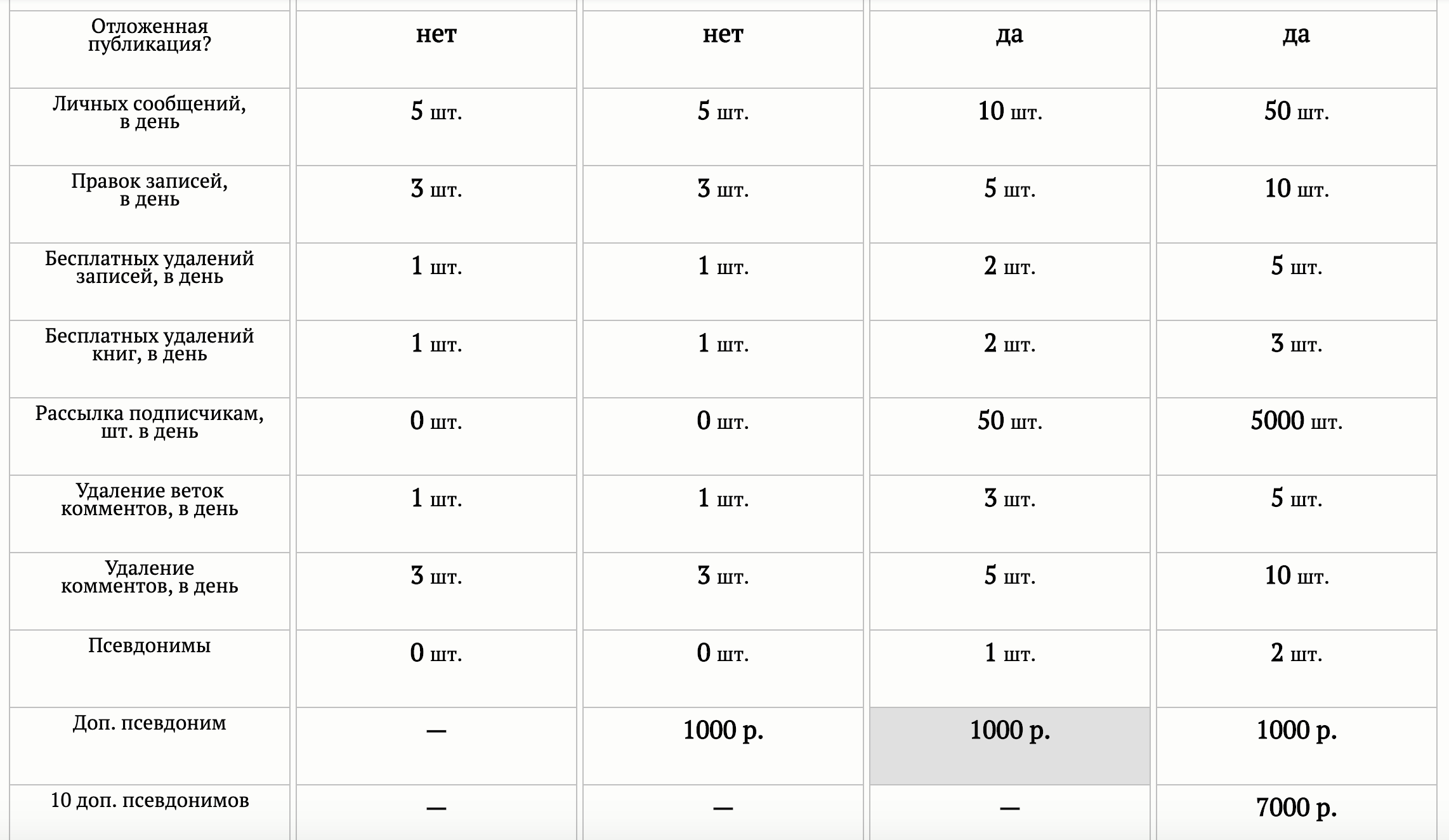Click the 'Удаление комментов, в день' label
The height and width of the screenshot is (840, 1449).
[x=150, y=577]
